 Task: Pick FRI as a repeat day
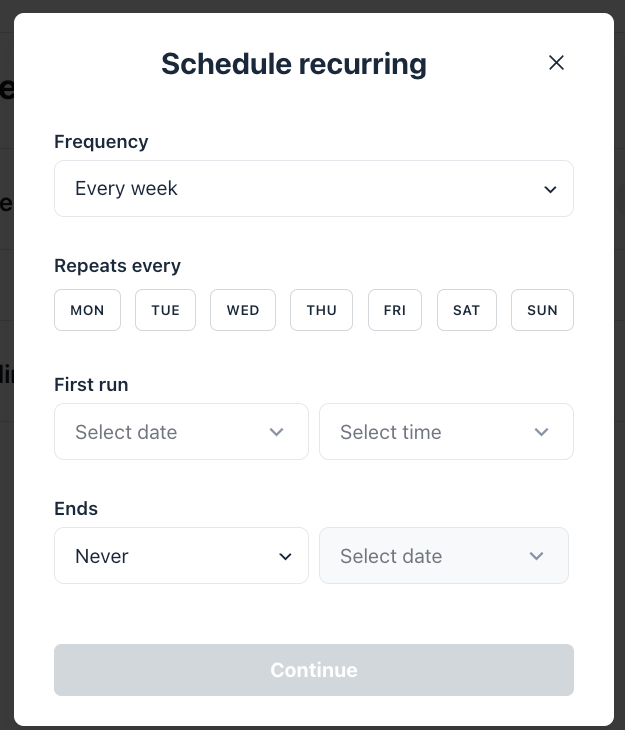[395, 310]
